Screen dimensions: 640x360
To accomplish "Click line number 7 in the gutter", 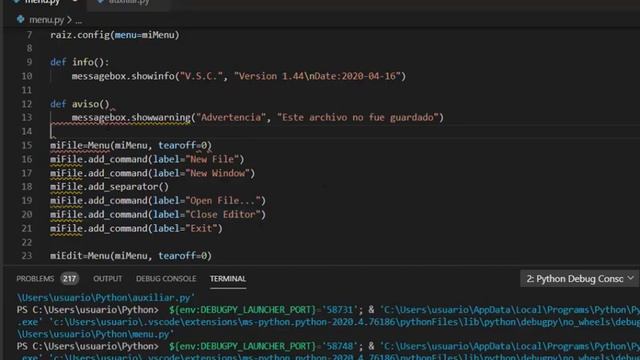I will point(29,35).
